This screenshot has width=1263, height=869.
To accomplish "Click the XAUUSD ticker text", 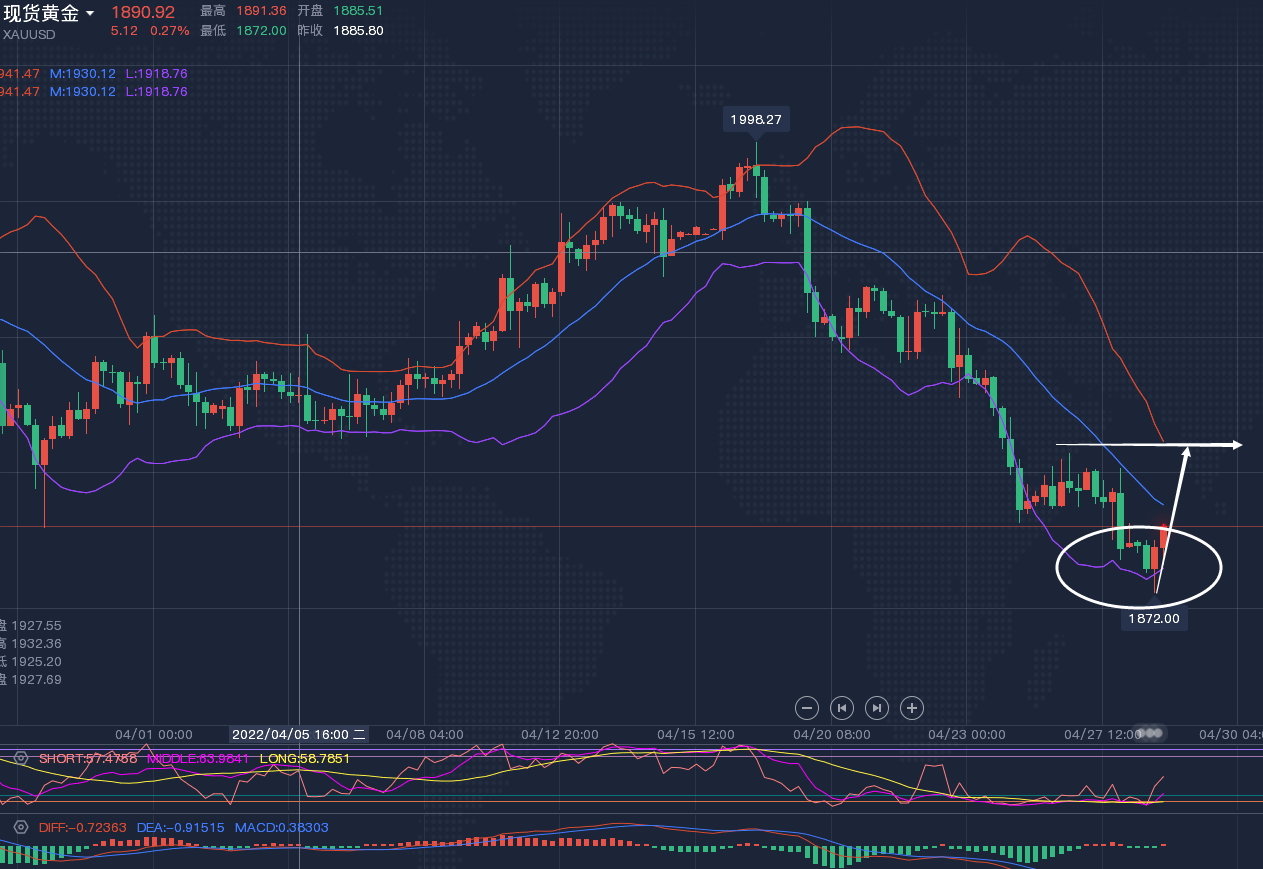I will [x=29, y=34].
